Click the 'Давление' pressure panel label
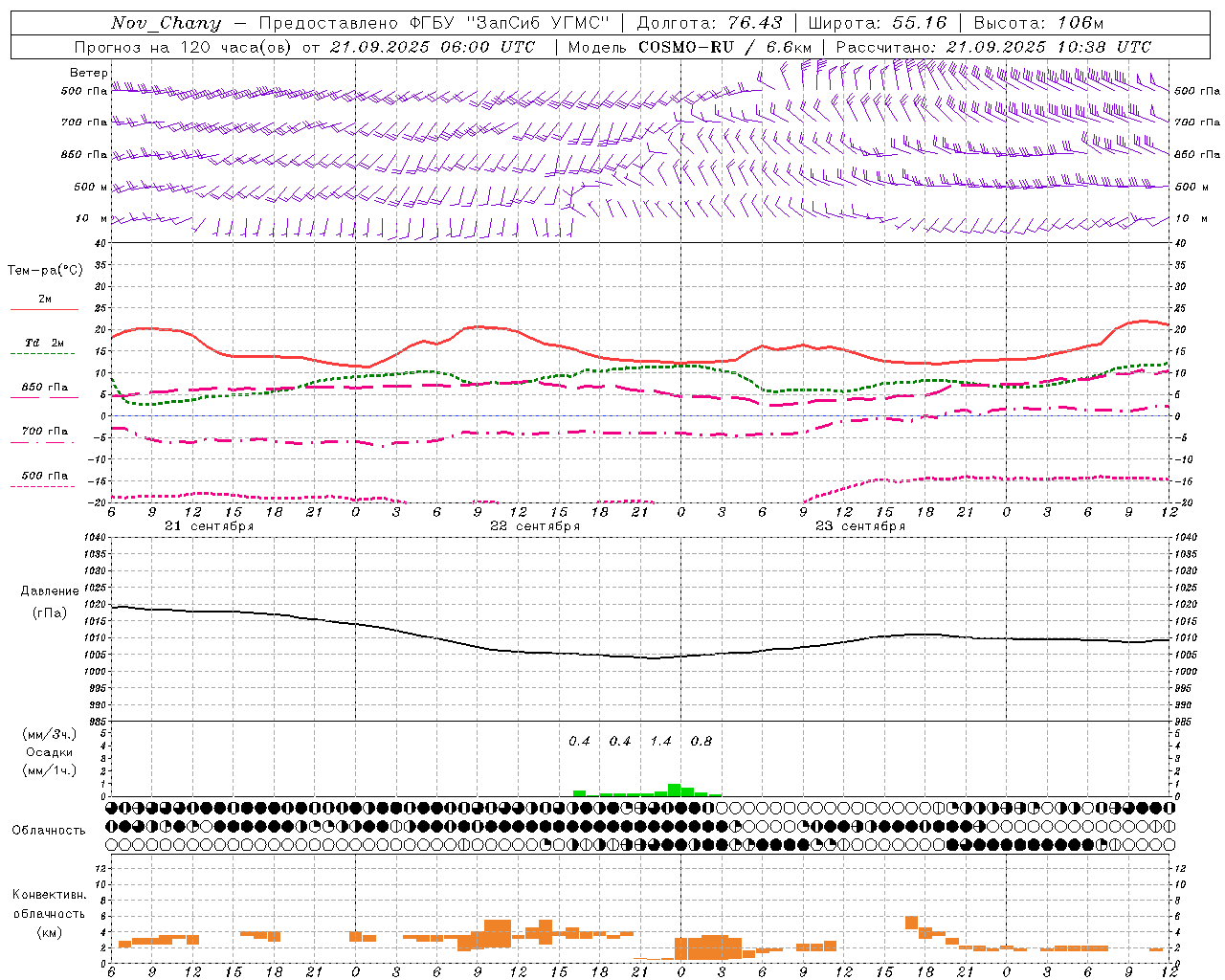 (x=50, y=591)
